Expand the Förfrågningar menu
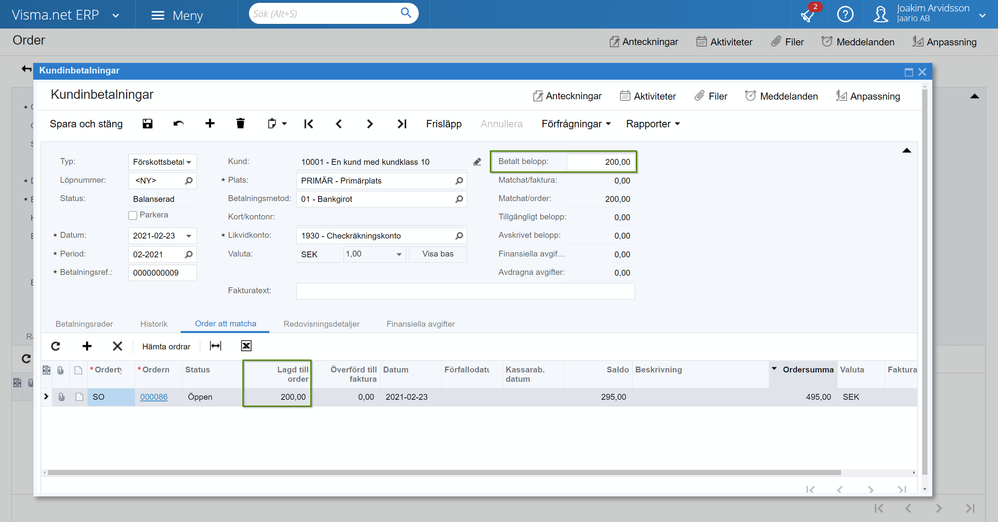Image resolution: width=998 pixels, height=522 pixels. coord(576,124)
